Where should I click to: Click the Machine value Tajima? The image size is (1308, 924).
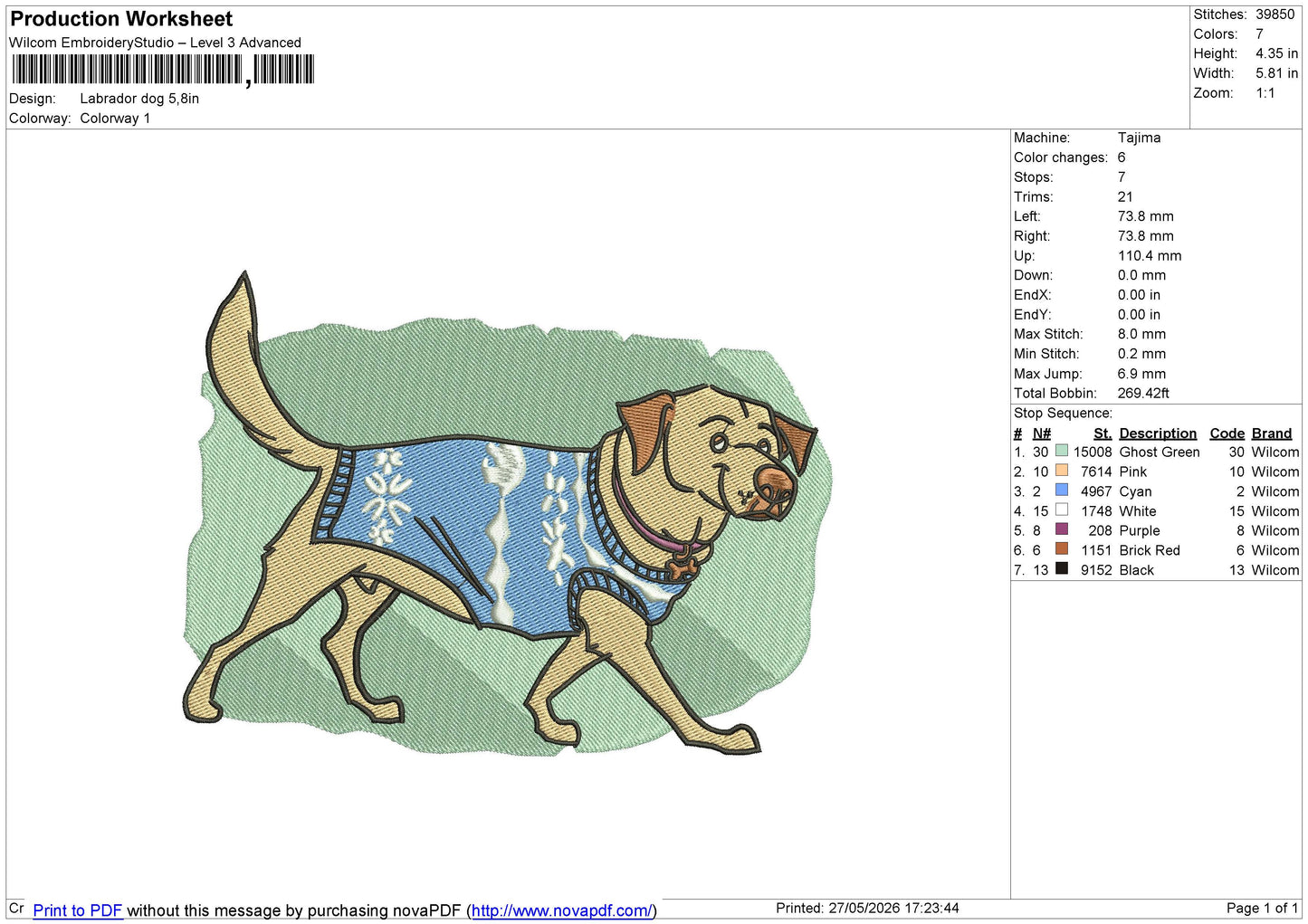tap(1139, 138)
